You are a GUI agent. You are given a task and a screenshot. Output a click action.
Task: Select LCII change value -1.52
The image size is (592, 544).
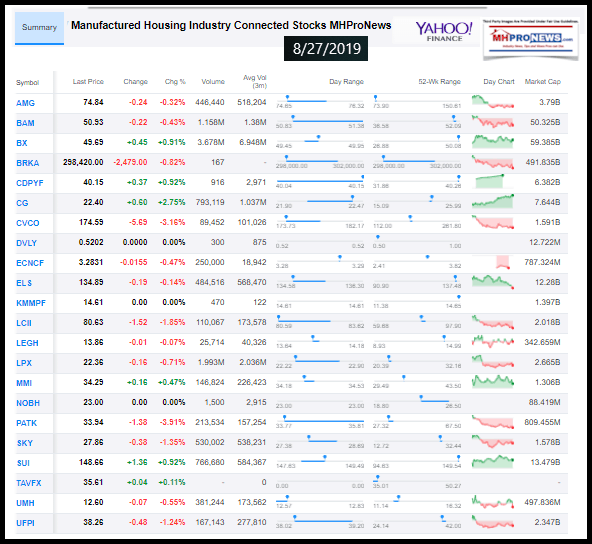tap(138, 322)
